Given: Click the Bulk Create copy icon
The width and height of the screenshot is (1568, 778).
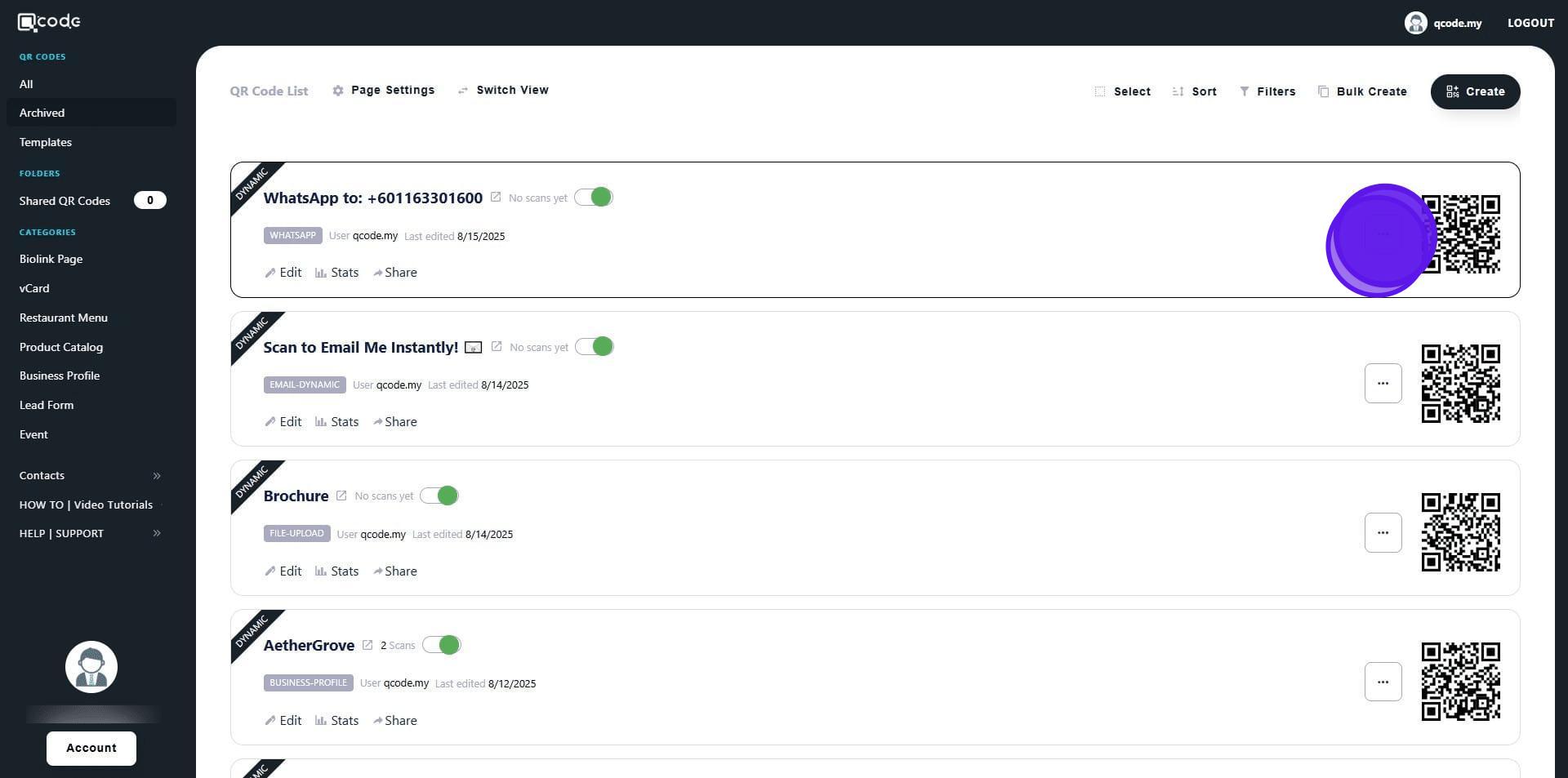Looking at the screenshot, I should point(1323,91).
